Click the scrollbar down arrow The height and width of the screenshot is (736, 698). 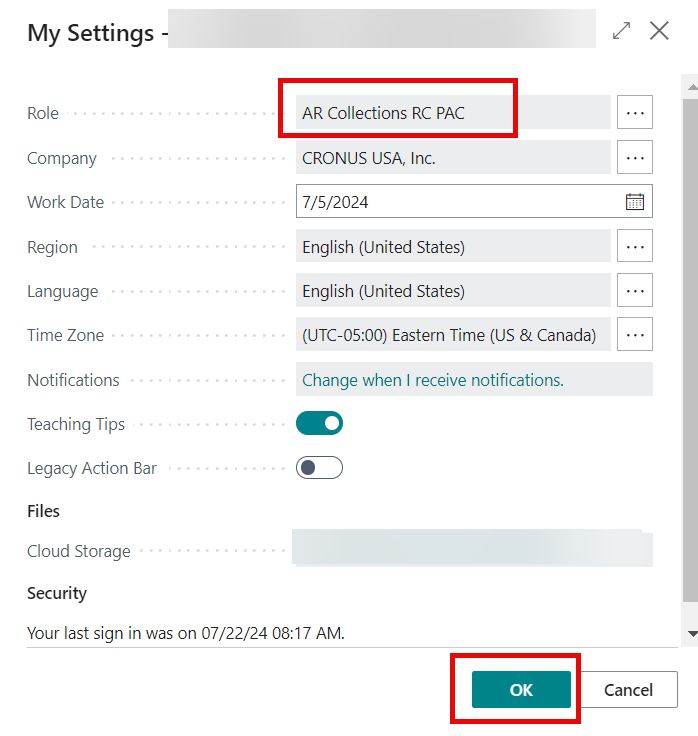(x=692, y=634)
